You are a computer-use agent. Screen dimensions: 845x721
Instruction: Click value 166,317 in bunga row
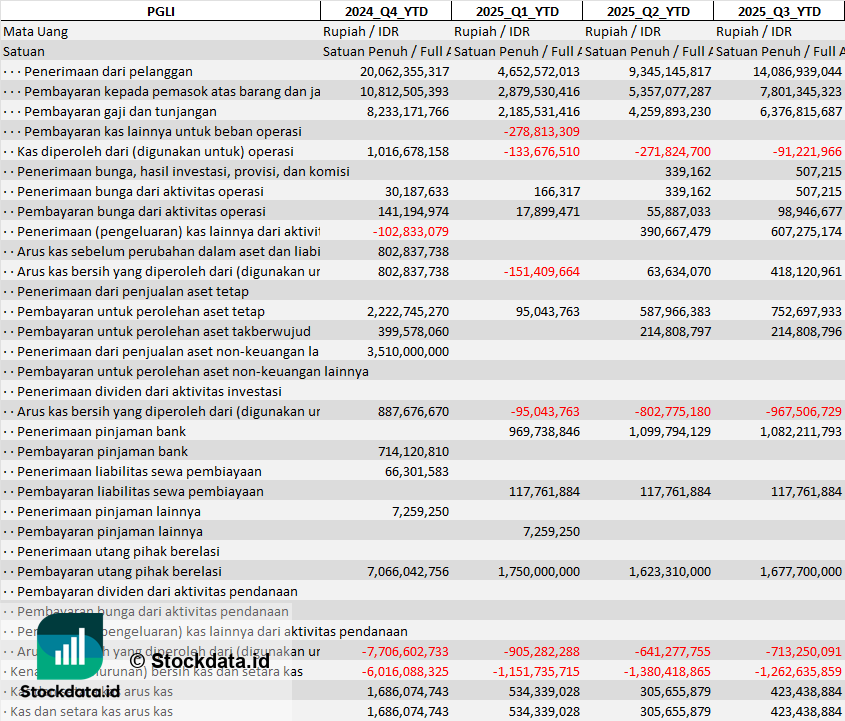point(557,191)
